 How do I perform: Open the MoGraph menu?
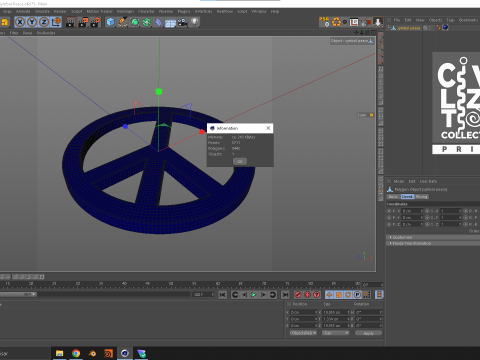[125, 11]
